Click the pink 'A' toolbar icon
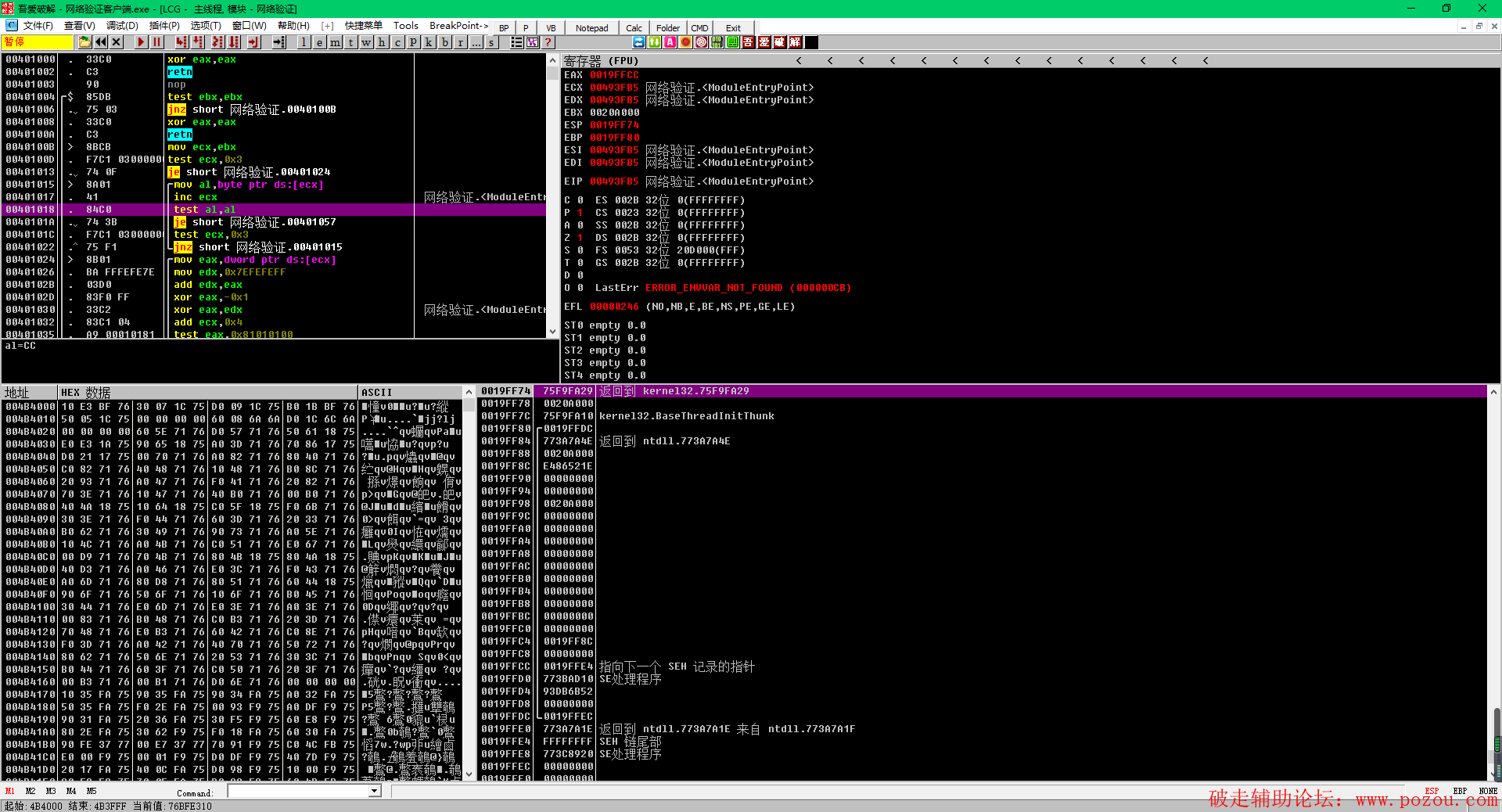Image resolution: width=1502 pixels, height=812 pixels. 670,42
